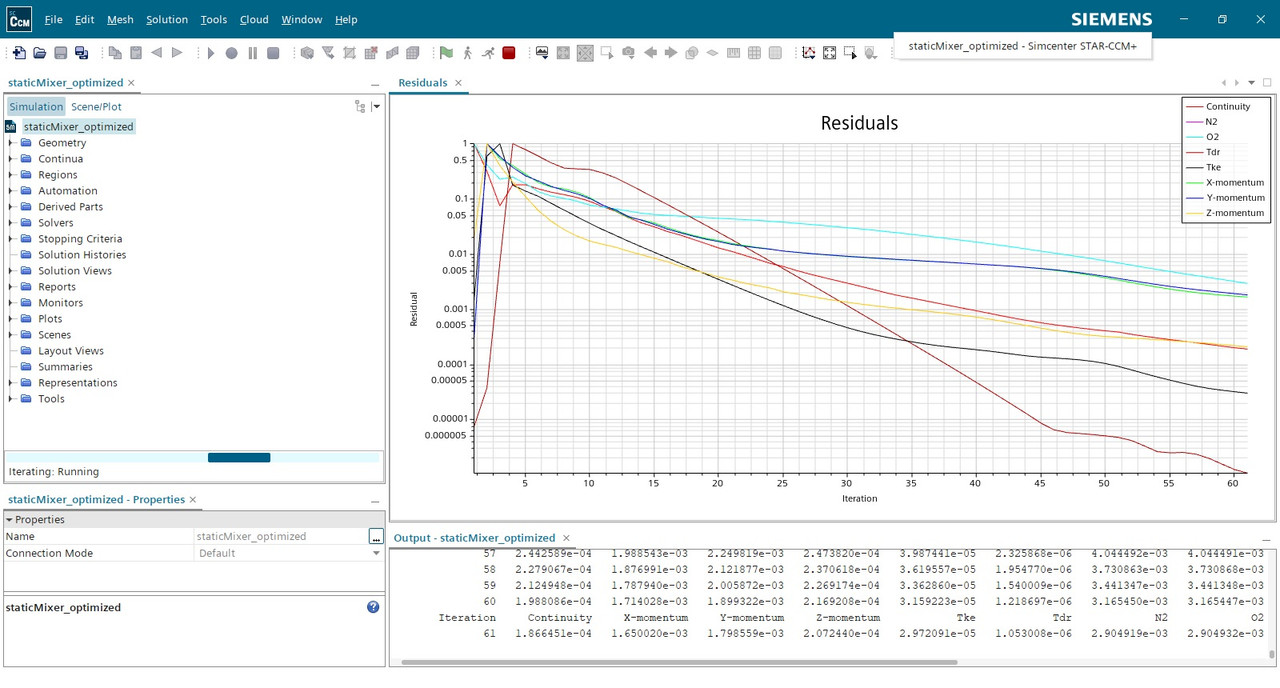Click the Paste clipboard icon
The height and width of the screenshot is (688, 1280).
[136, 53]
